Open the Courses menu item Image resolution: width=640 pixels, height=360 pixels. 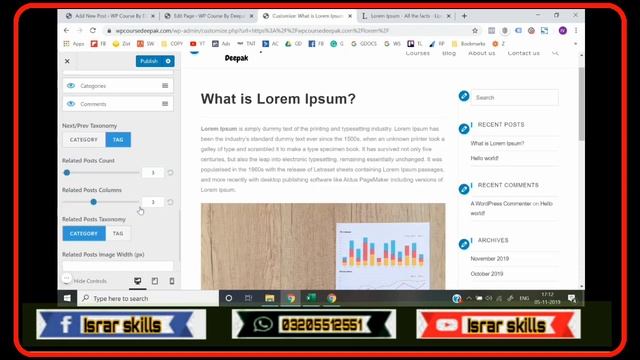[x=418, y=53]
